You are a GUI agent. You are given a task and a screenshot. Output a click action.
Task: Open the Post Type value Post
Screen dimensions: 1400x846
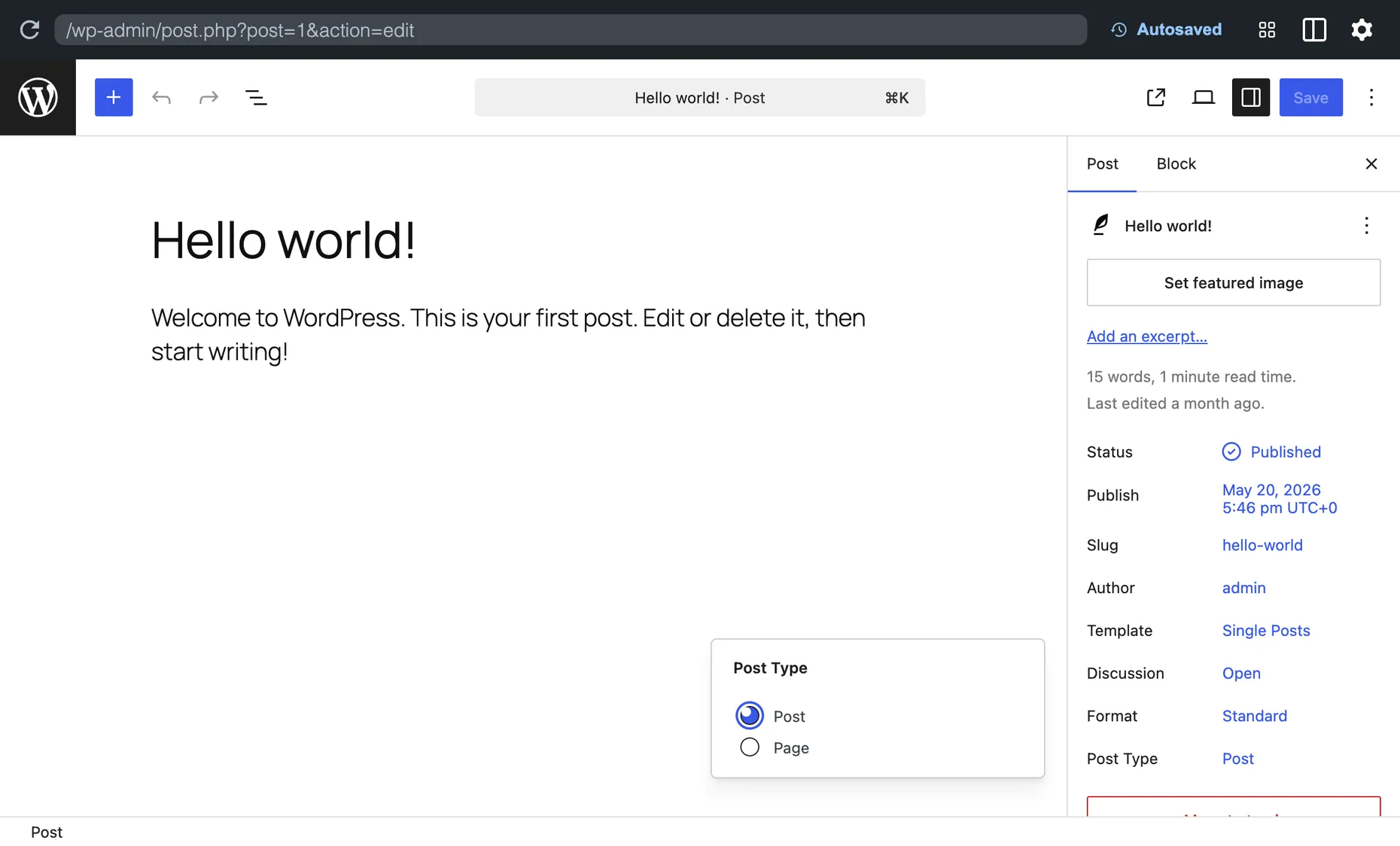1238,759
